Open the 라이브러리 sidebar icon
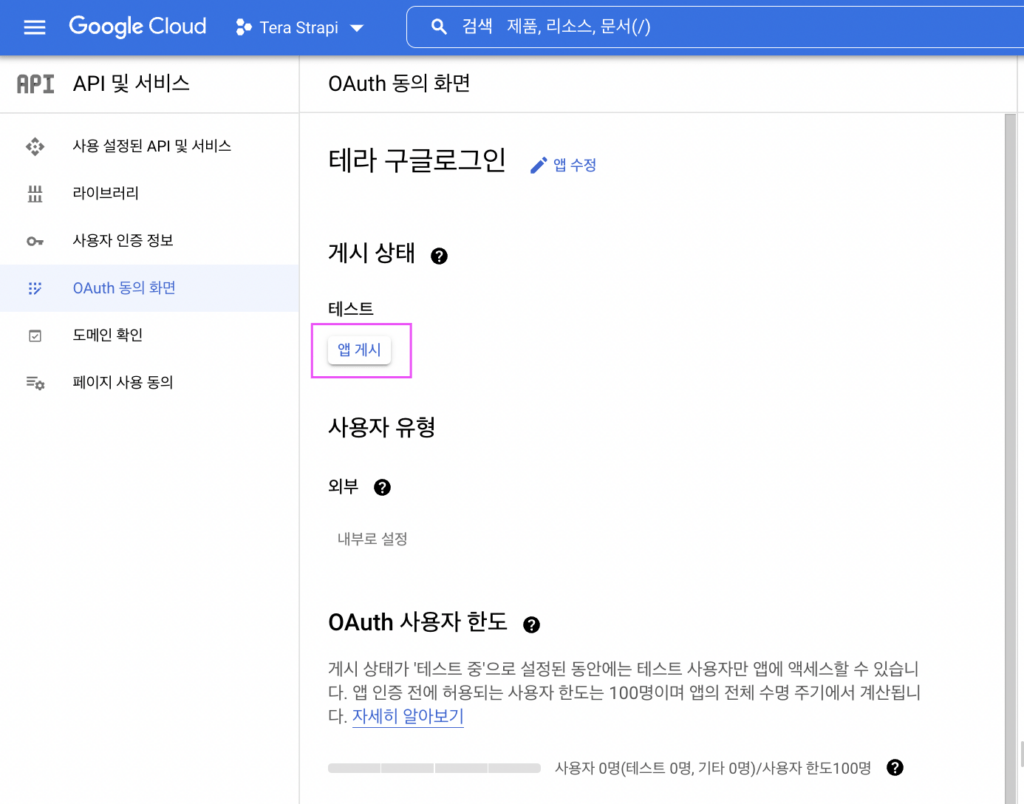 coord(36,193)
